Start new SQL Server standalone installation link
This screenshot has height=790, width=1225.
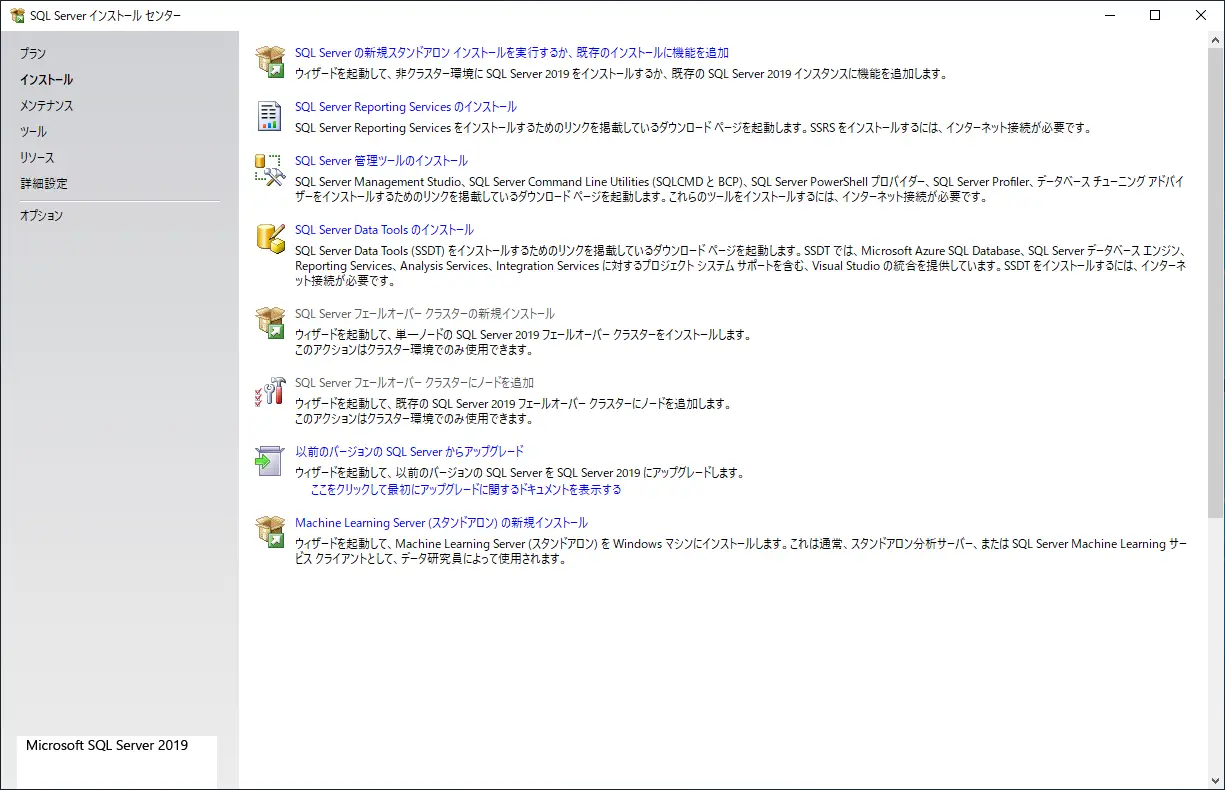pos(512,52)
